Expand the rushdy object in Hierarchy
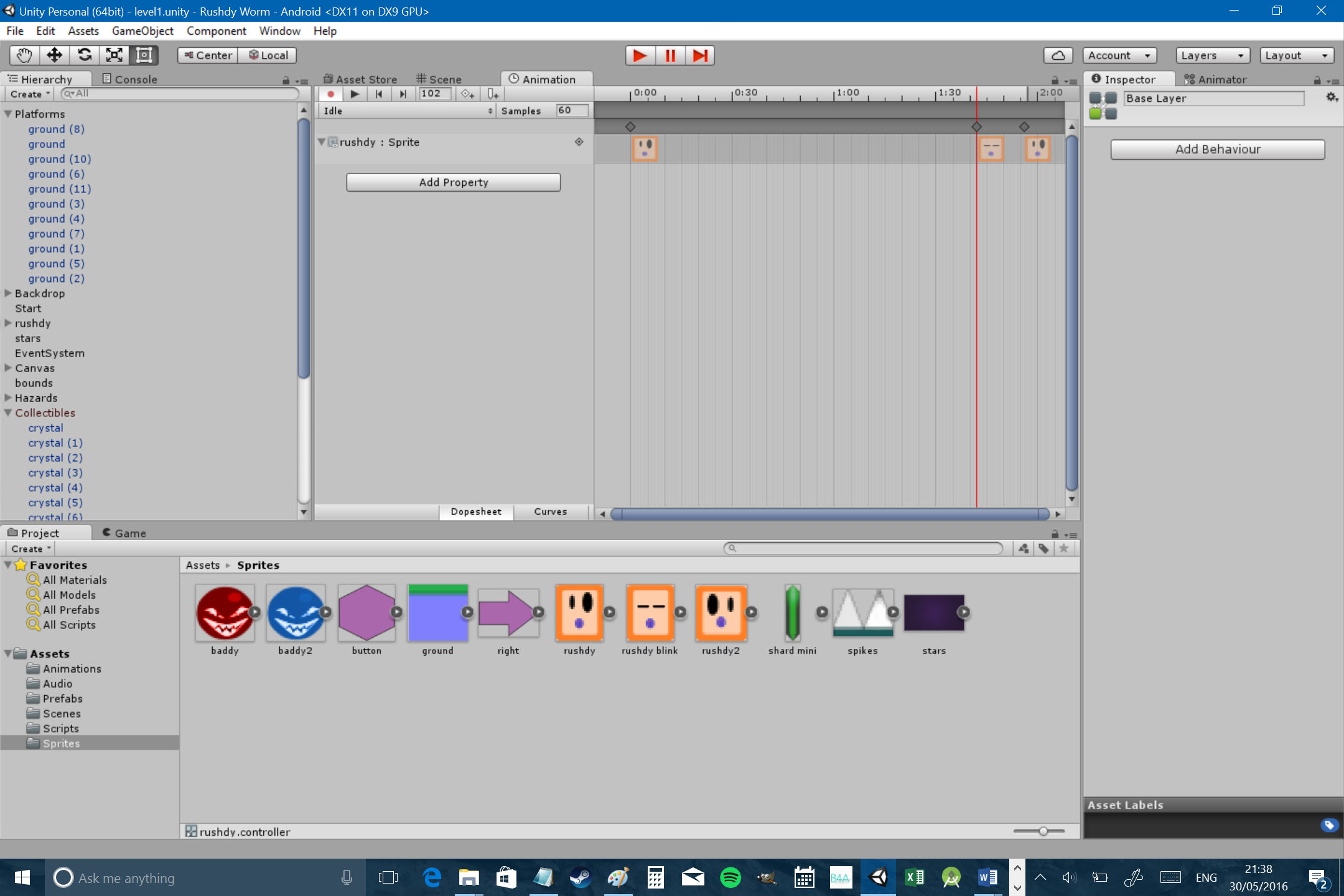This screenshot has height=896, width=1344. [x=7, y=322]
